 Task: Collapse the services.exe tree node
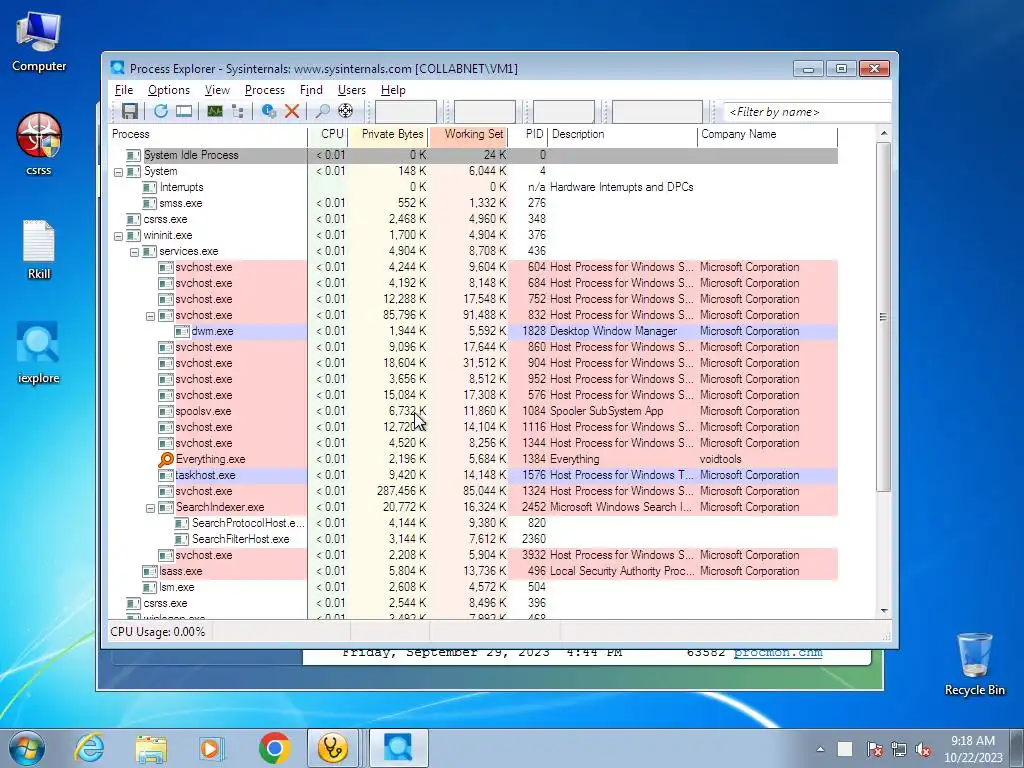click(x=134, y=251)
